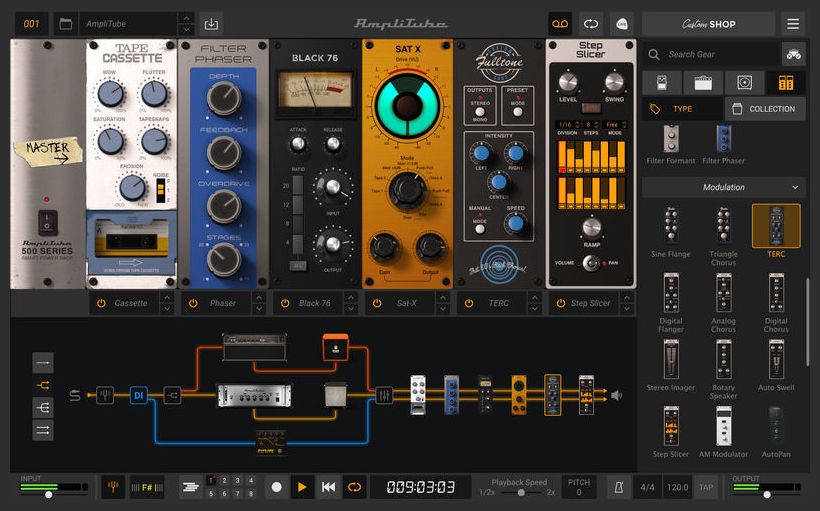Flip the 500 Series master power switch

click(47, 222)
